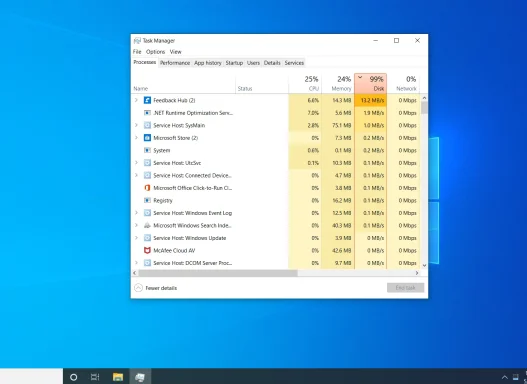Viewport: 527px width, 384px height.
Task: Expand the Service Host: SysMain group
Action: pyautogui.click(x=136, y=125)
